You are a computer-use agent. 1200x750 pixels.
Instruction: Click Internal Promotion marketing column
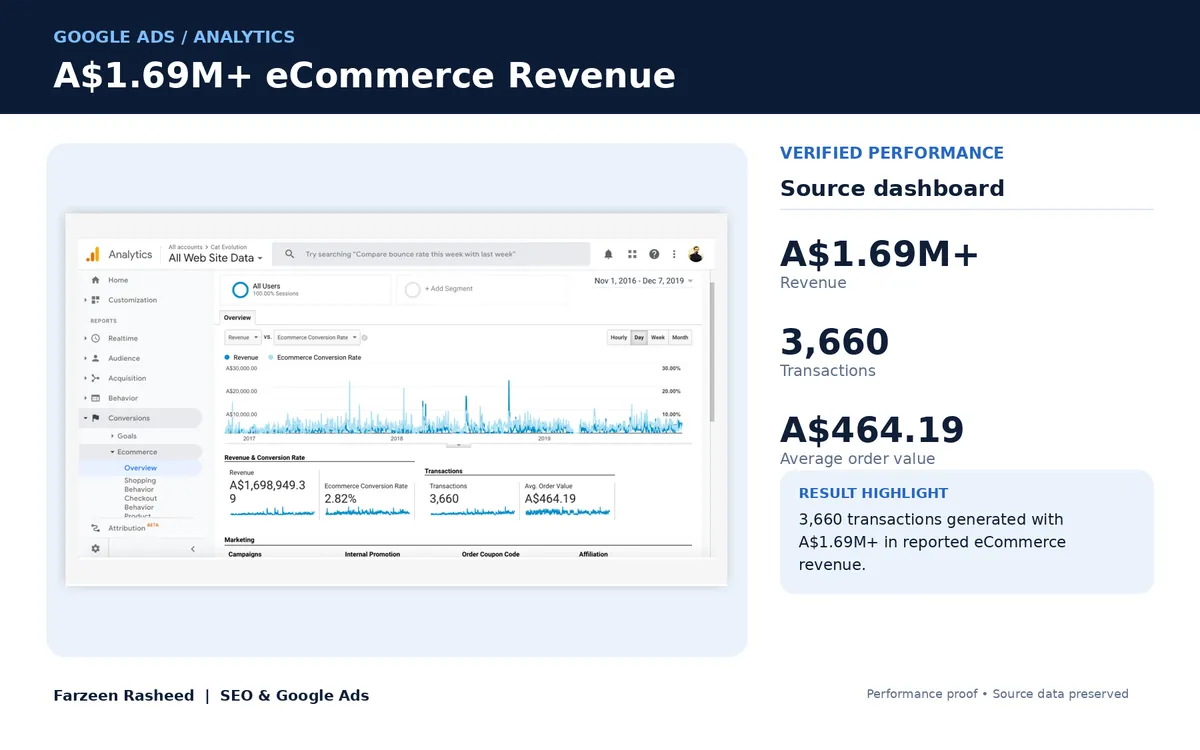(372, 554)
